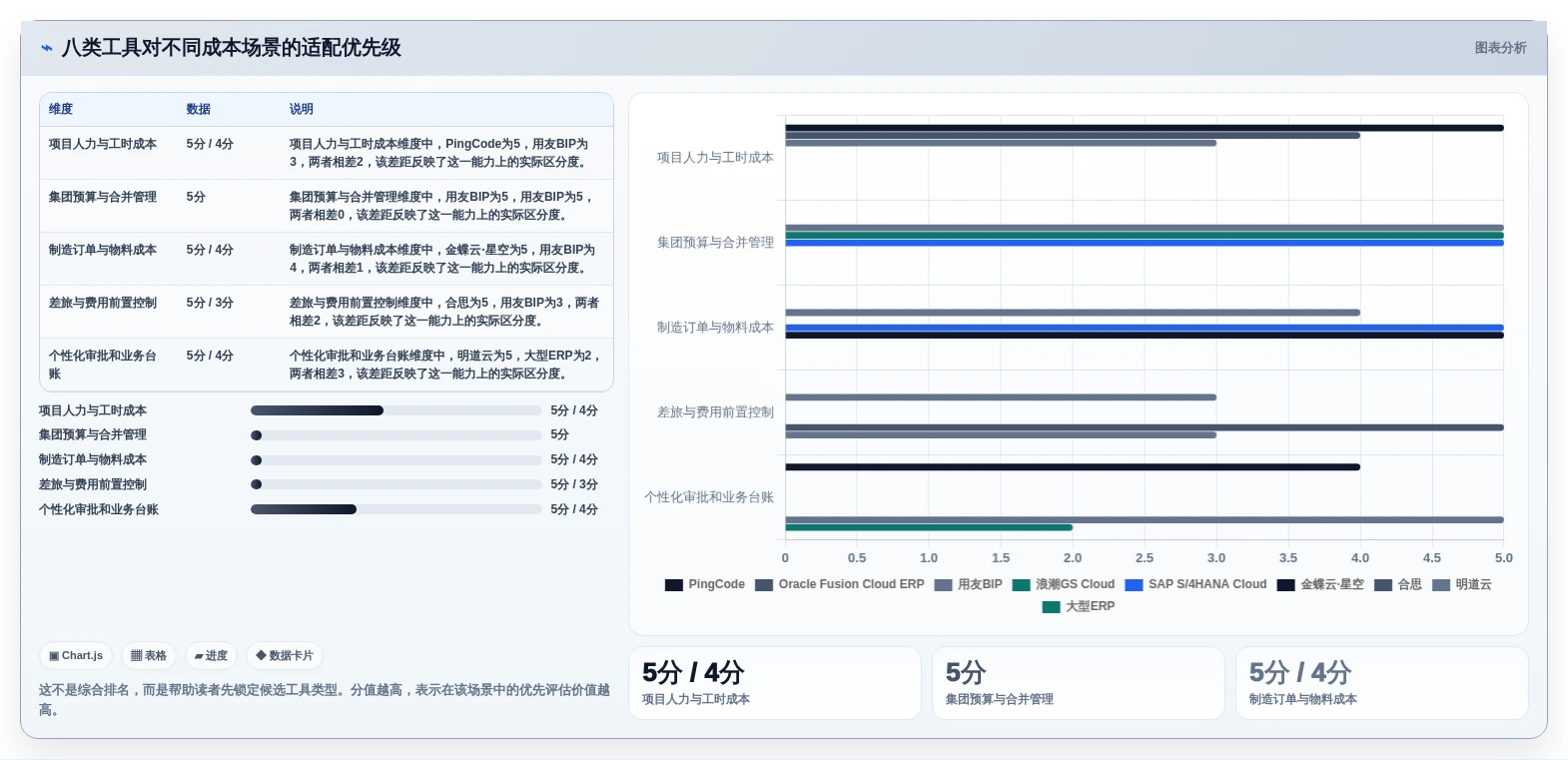The image size is (1568, 760).
Task: Select the Chart.js tag chip
Action: click(x=76, y=656)
